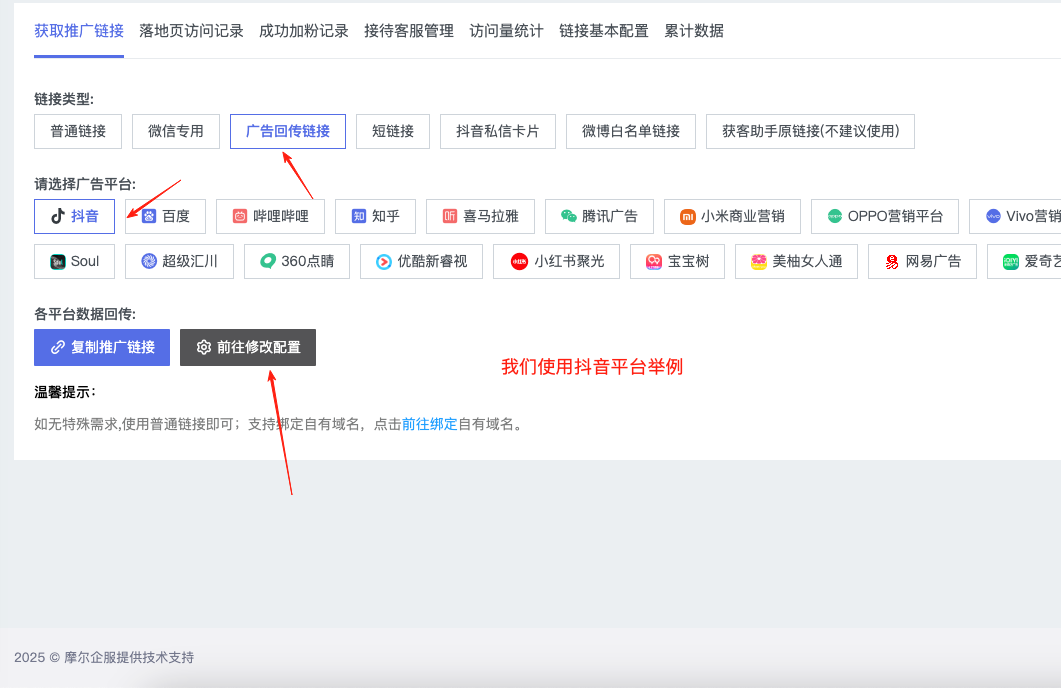This screenshot has height=688, width=1061.
Task: Click the link icon in 复制推广链接
Action: [x=58, y=347]
